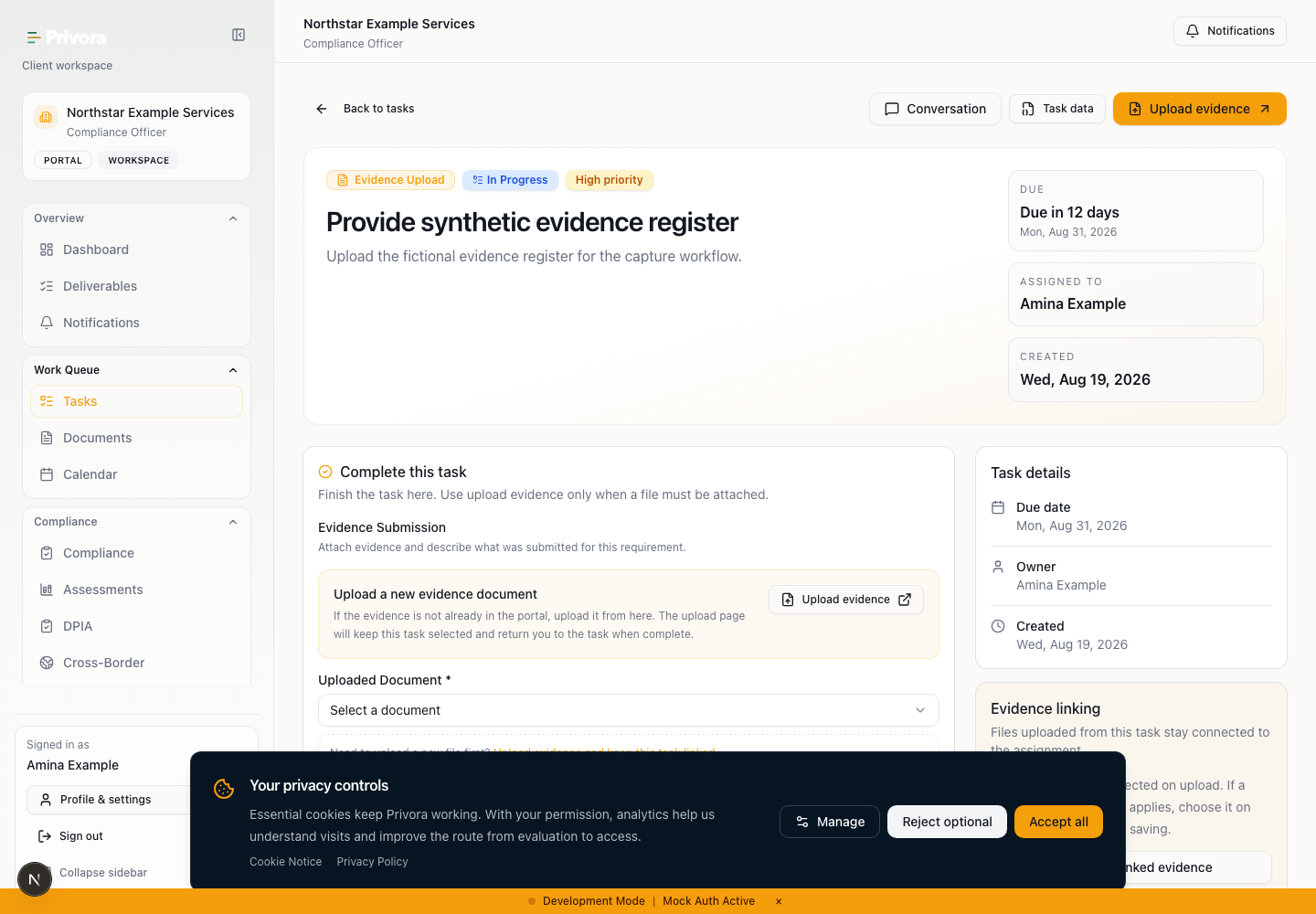1316x914 pixels.
Task: Click Due in 12 days card
Action: [x=1136, y=210]
